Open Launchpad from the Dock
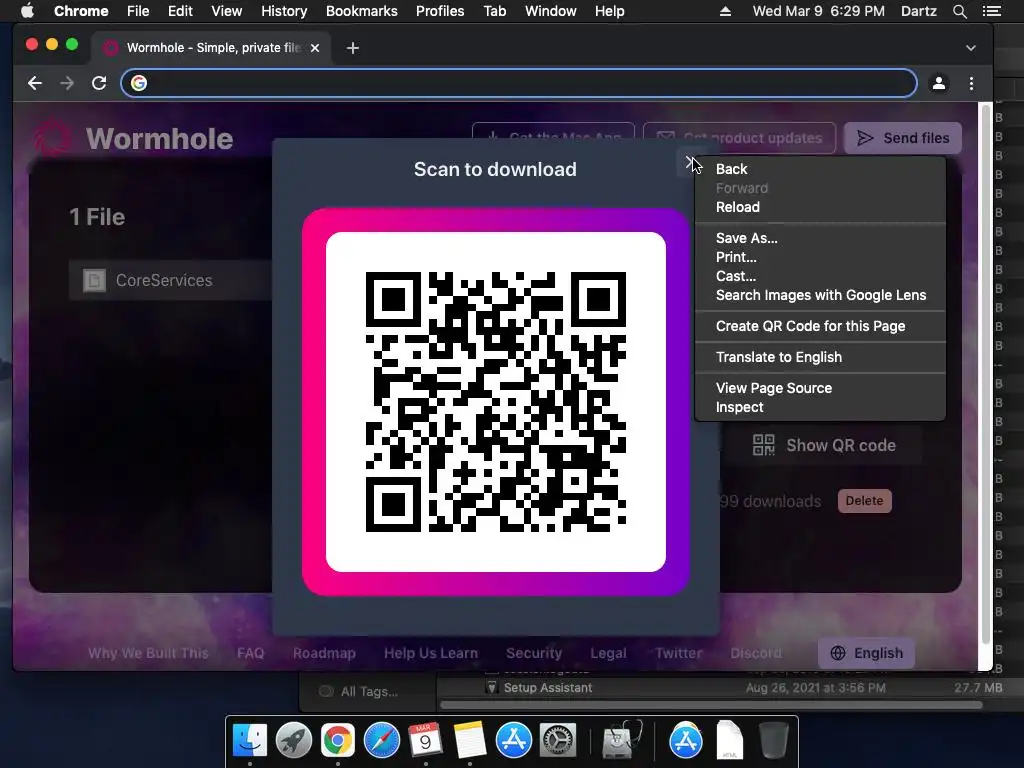 pyautogui.click(x=293, y=741)
